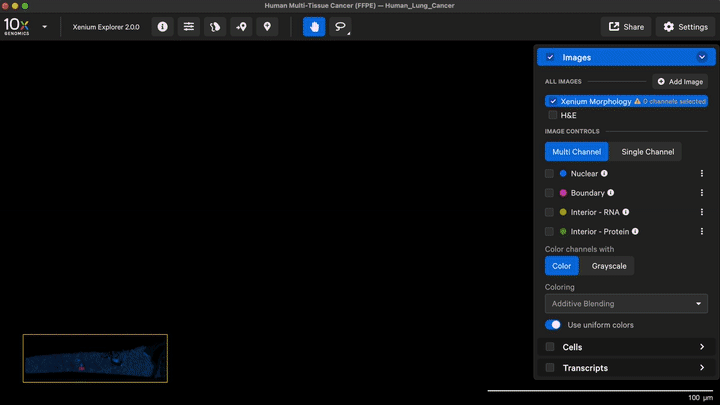Click the add location pin icon
720x405 pixels.
240,27
